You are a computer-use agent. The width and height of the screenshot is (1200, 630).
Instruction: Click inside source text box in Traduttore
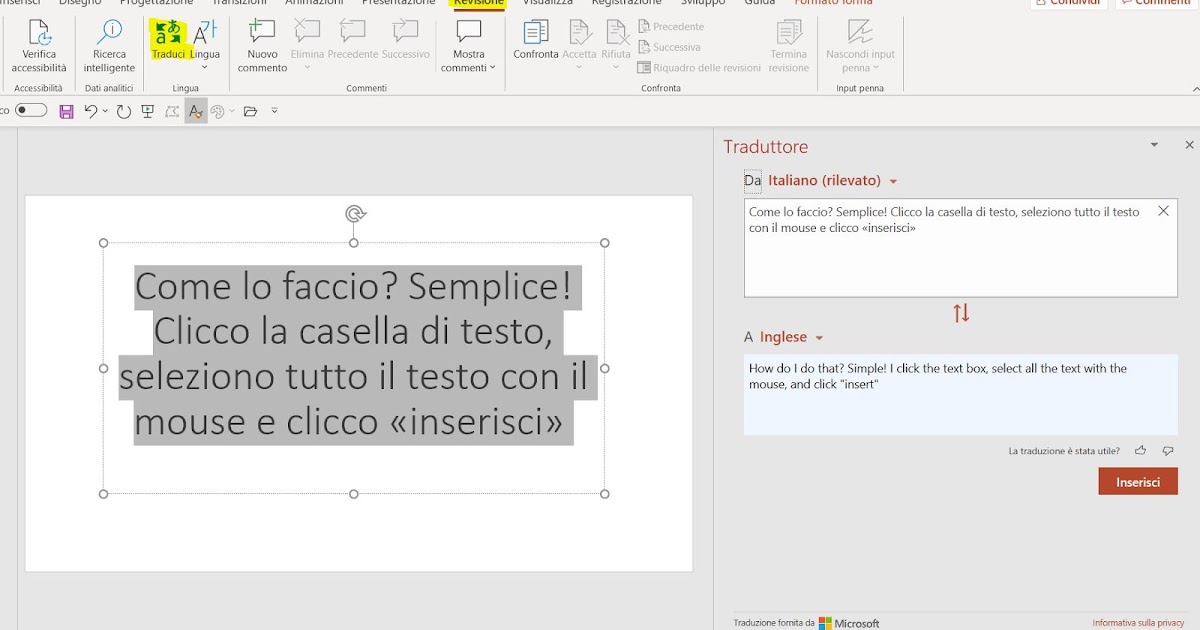(961, 248)
